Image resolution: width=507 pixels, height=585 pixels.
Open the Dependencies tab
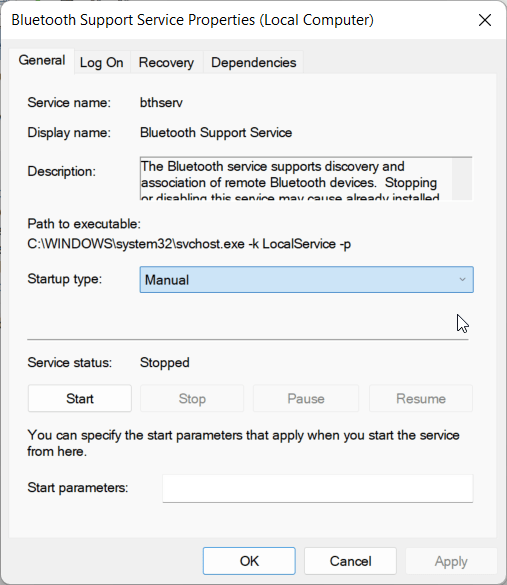[x=253, y=63]
